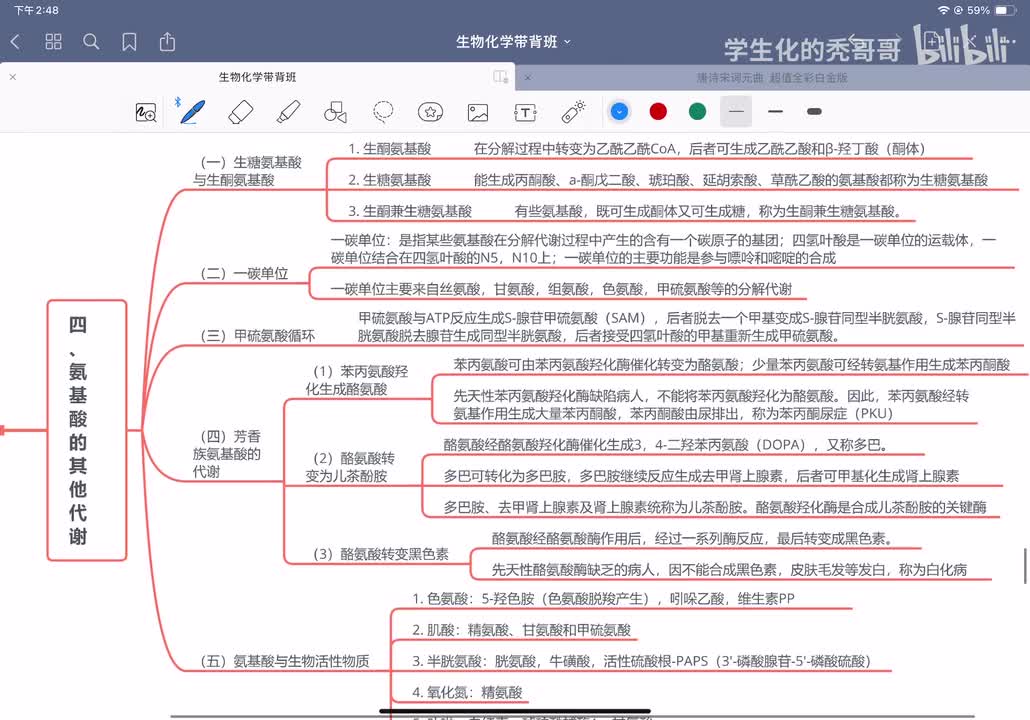Switch to the 唐诗宋词元曲 tab

pyautogui.click(x=772, y=78)
